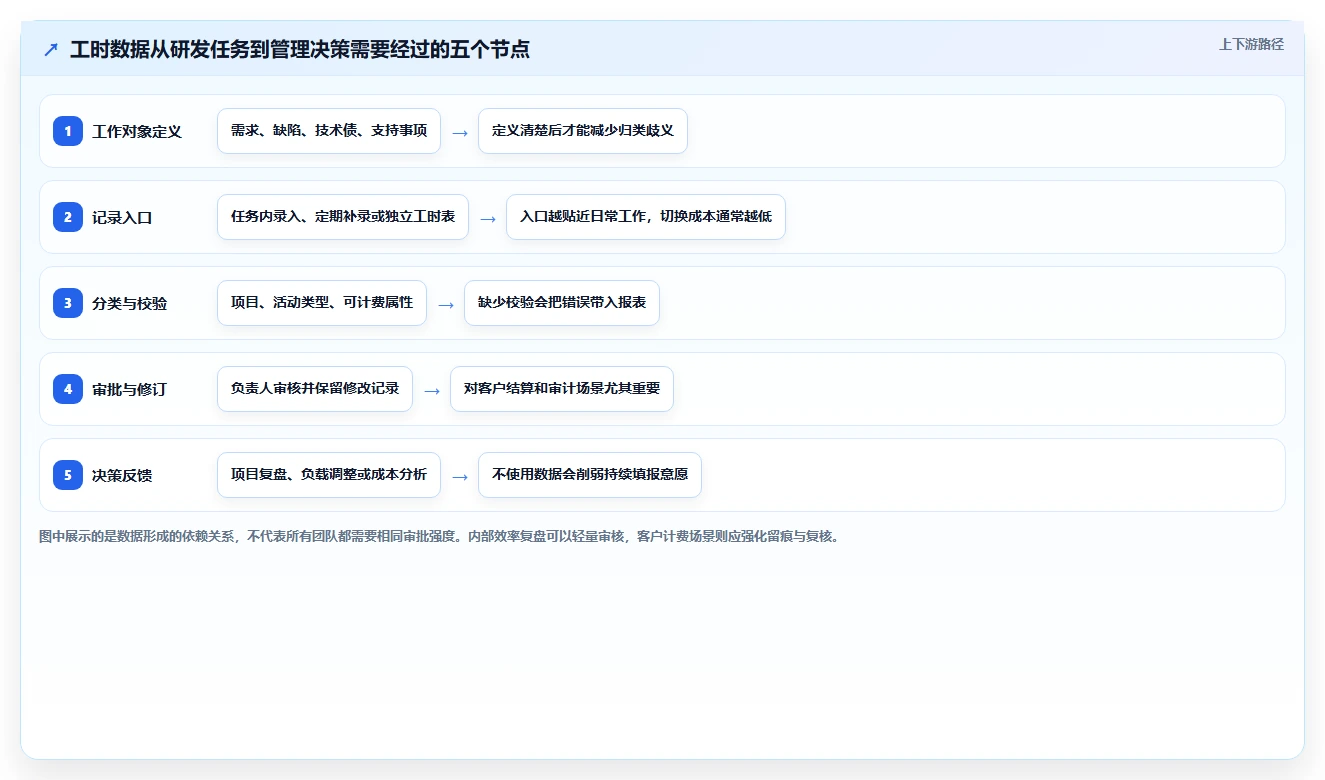Select step number 1 badge
This screenshot has width=1325, height=780.
click(x=68, y=131)
